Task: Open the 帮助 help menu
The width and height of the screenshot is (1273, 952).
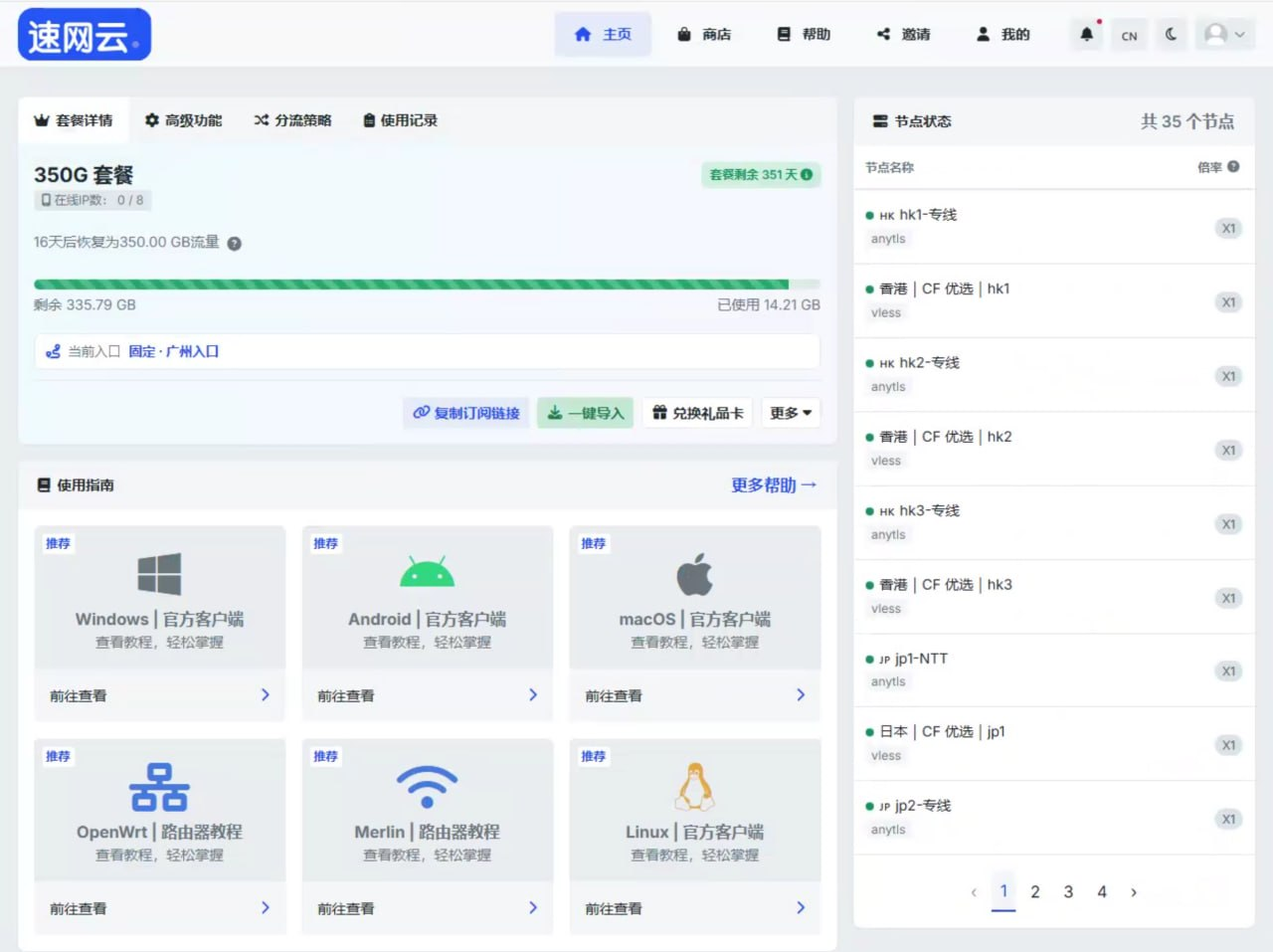Action: tap(804, 35)
